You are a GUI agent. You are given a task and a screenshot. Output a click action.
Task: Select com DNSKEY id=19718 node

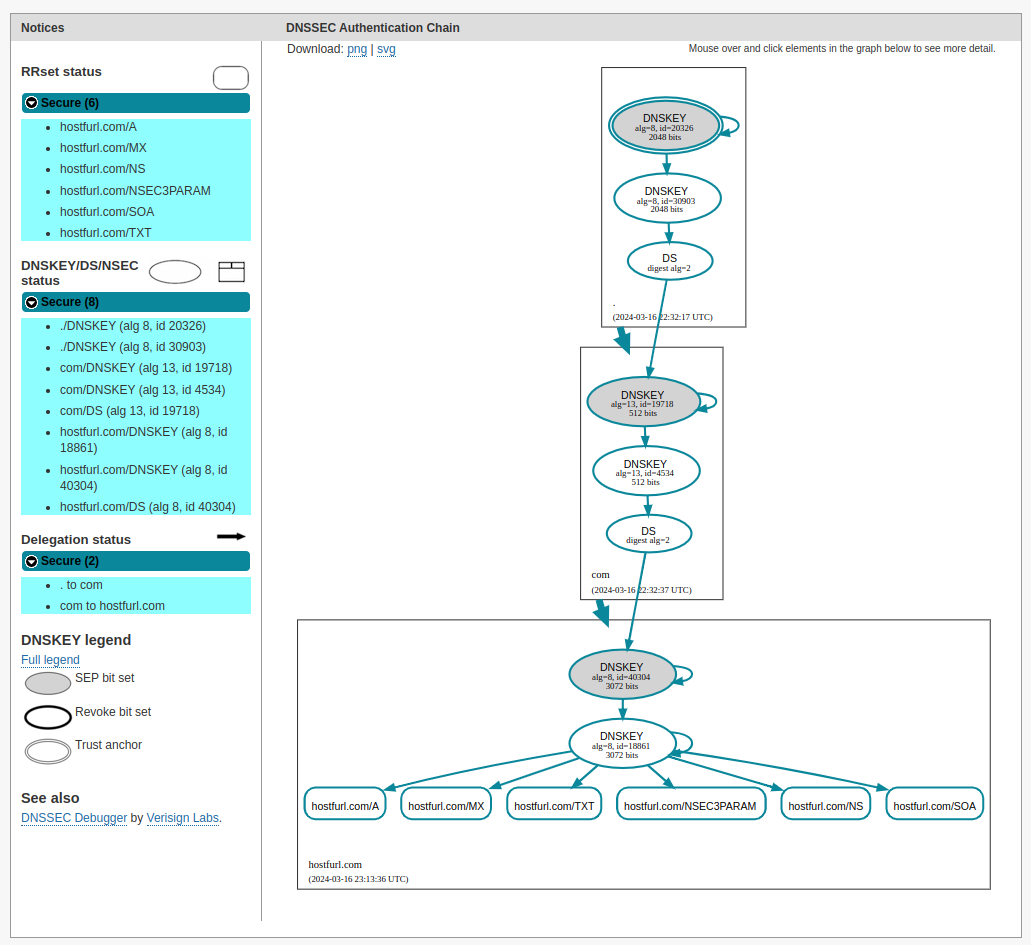pyautogui.click(x=643, y=402)
